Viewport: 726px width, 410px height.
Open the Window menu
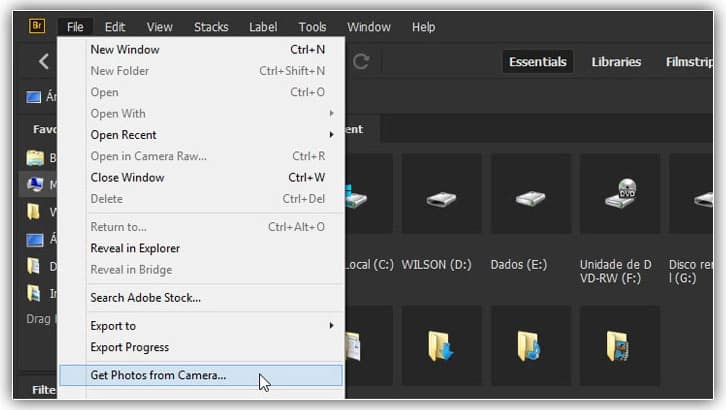[x=369, y=27]
